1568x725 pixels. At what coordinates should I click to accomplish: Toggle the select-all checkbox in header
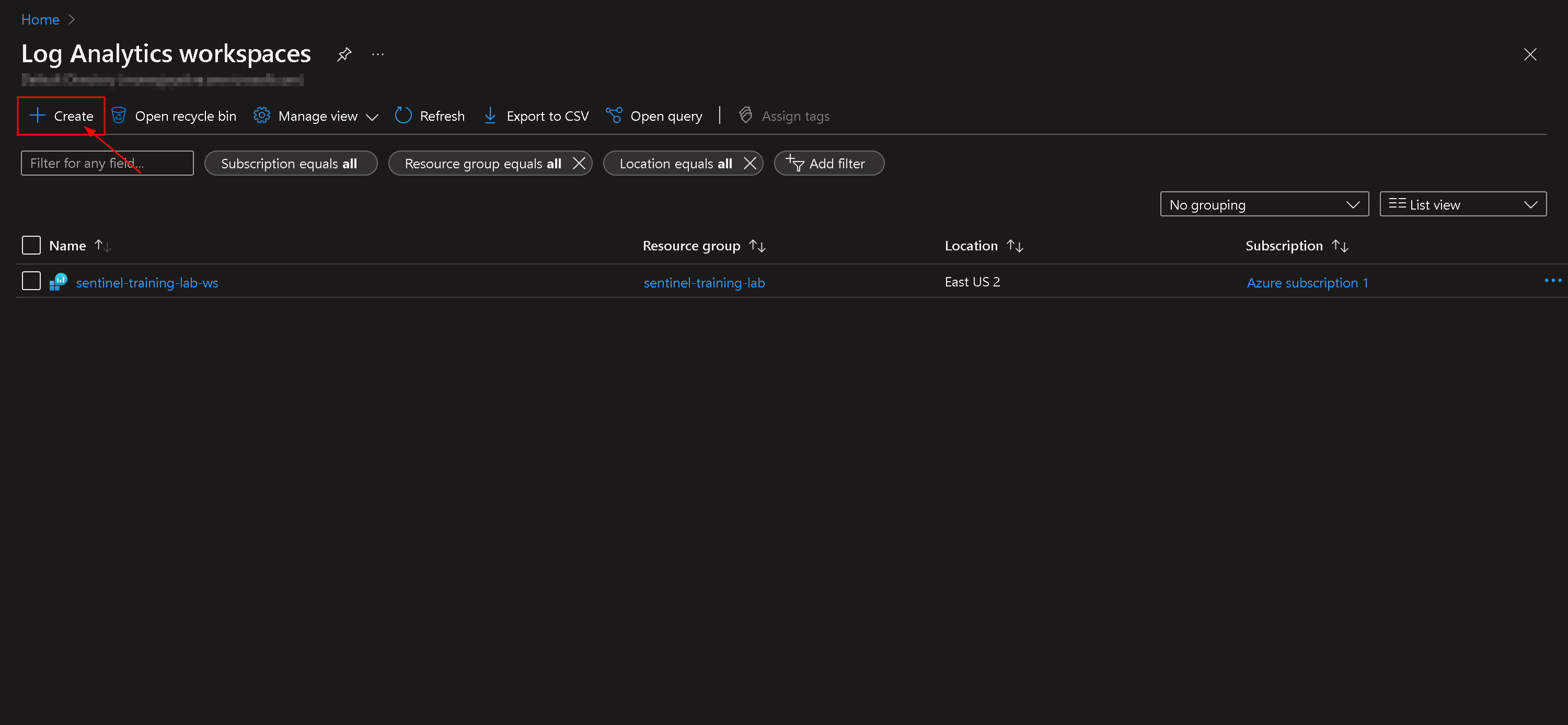pos(31,245)
